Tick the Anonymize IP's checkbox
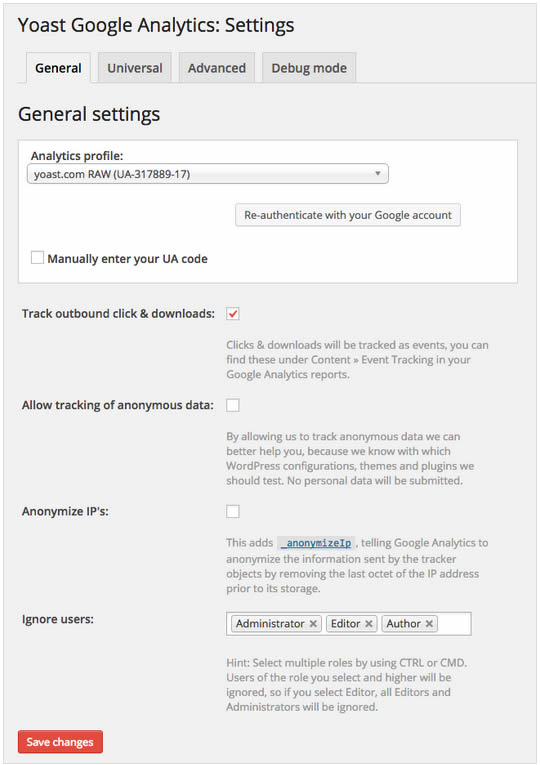The height and width of the screenshot is (765, 540). pyautogui.click(x=233, y=511)
